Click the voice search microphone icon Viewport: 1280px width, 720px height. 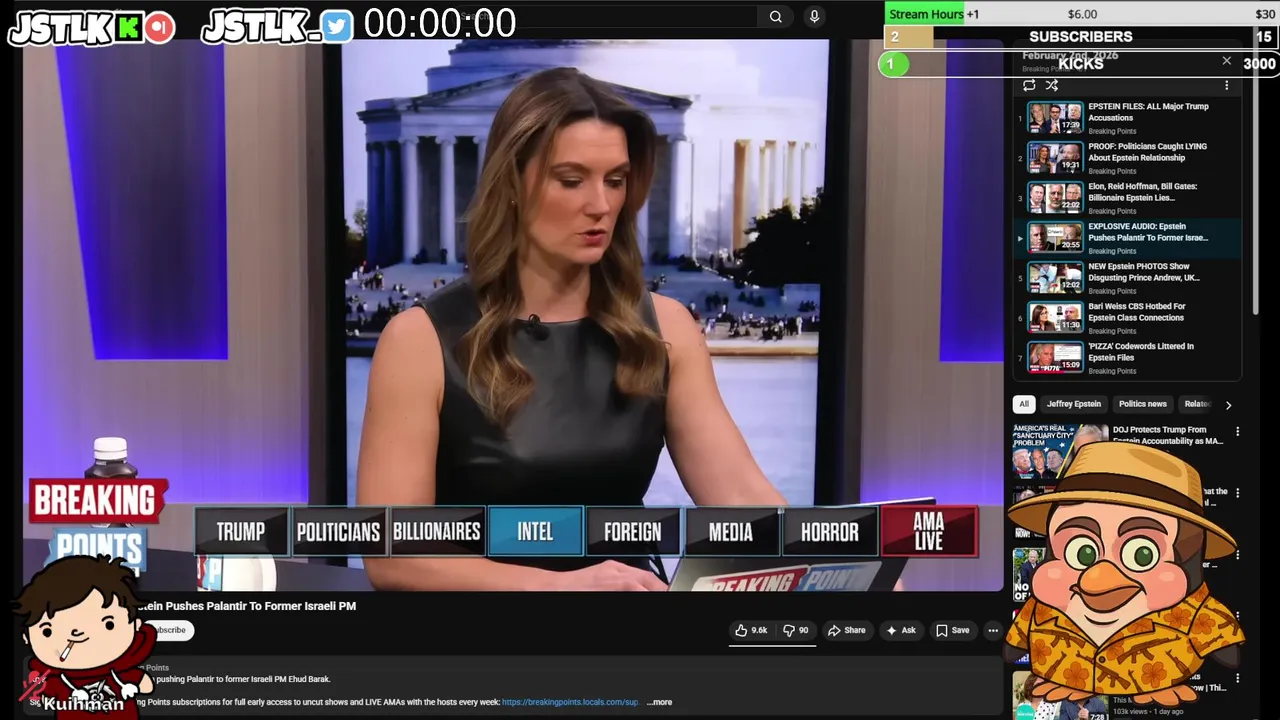814,16
